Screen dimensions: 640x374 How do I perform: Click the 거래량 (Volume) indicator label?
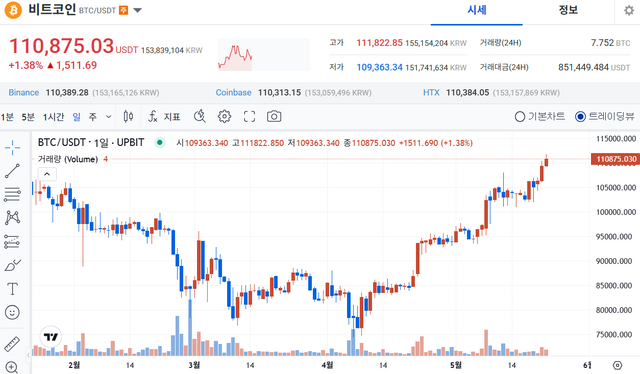68,159
